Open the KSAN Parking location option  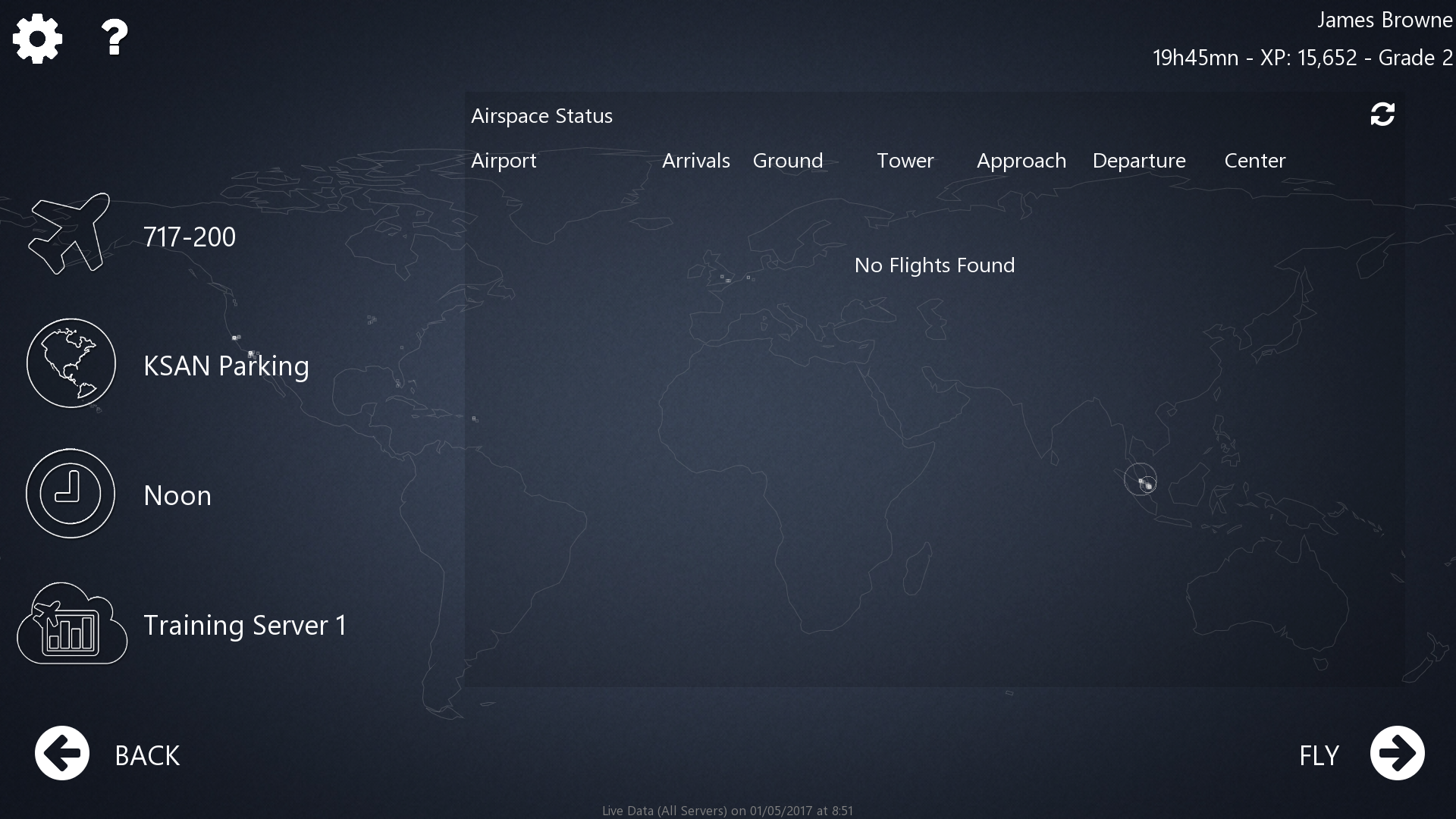tap(226, 366)
